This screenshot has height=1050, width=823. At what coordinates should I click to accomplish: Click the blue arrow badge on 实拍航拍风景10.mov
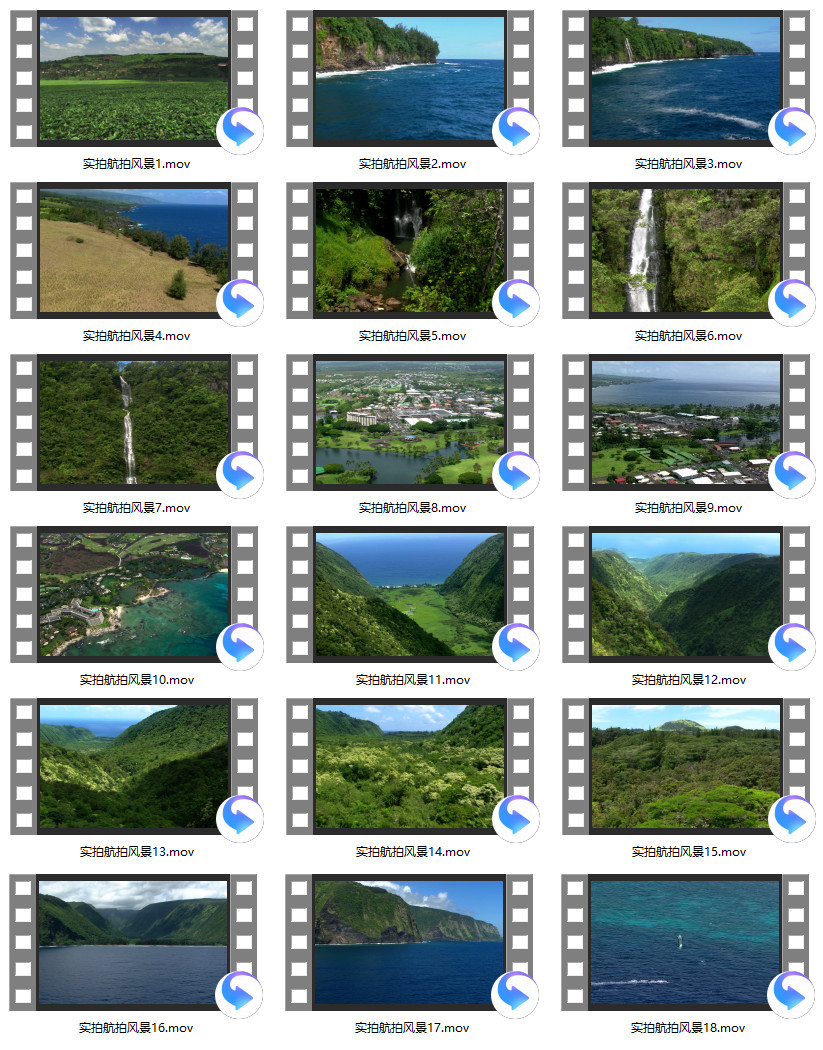click(x=240, y=646)
